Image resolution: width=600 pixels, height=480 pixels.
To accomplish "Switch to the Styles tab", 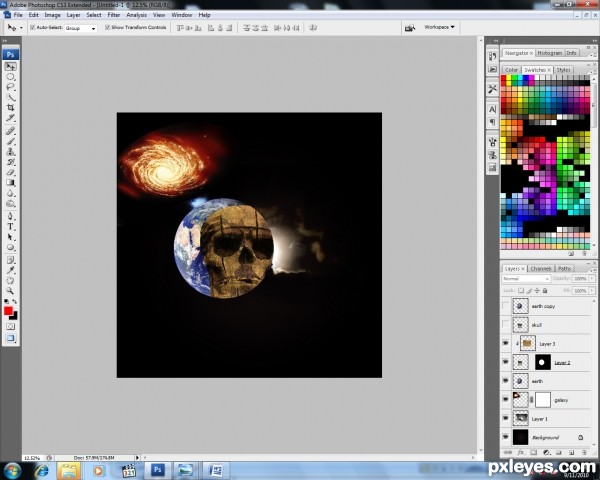I will (563, 70).
